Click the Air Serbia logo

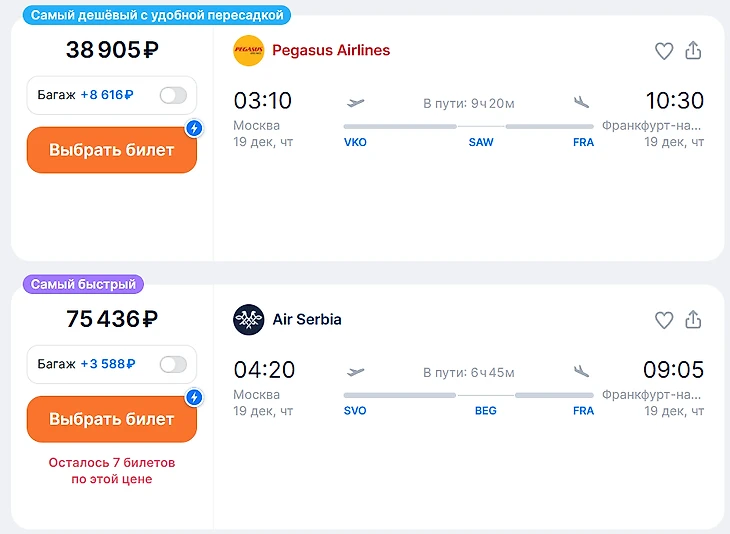pyautogui.click(x=248, y=320)
